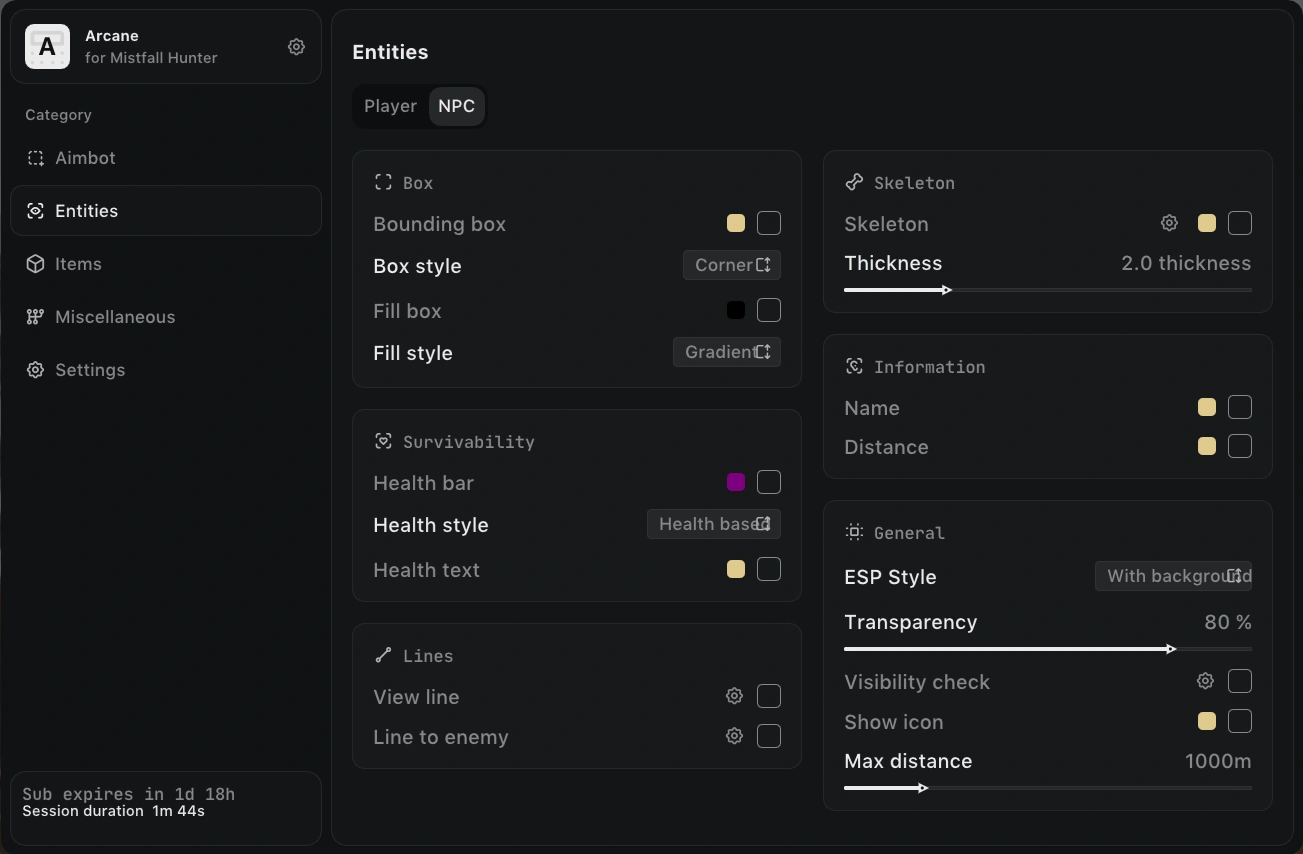
Task: Enable the Show icon checkbox
Action: (1240, 721)
